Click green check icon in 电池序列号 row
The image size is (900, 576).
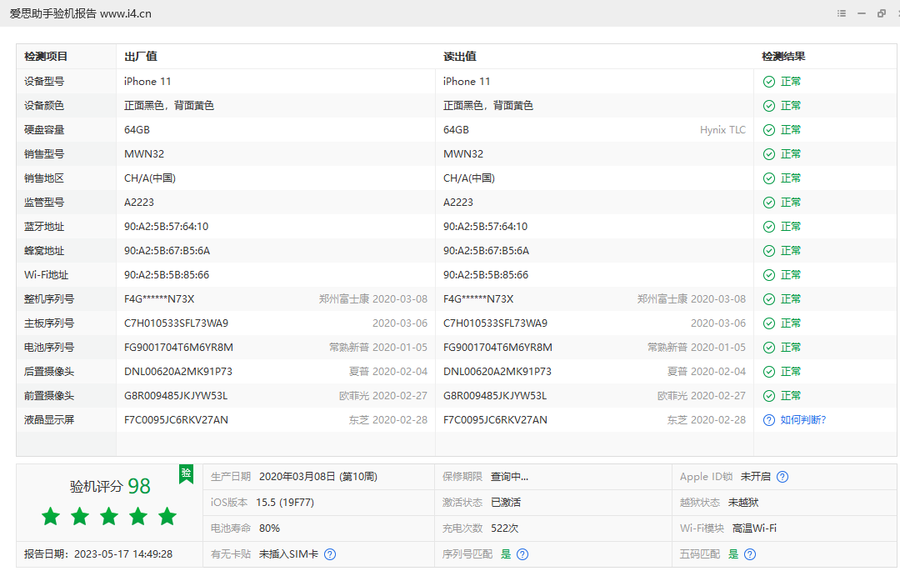tap(769, 348)
